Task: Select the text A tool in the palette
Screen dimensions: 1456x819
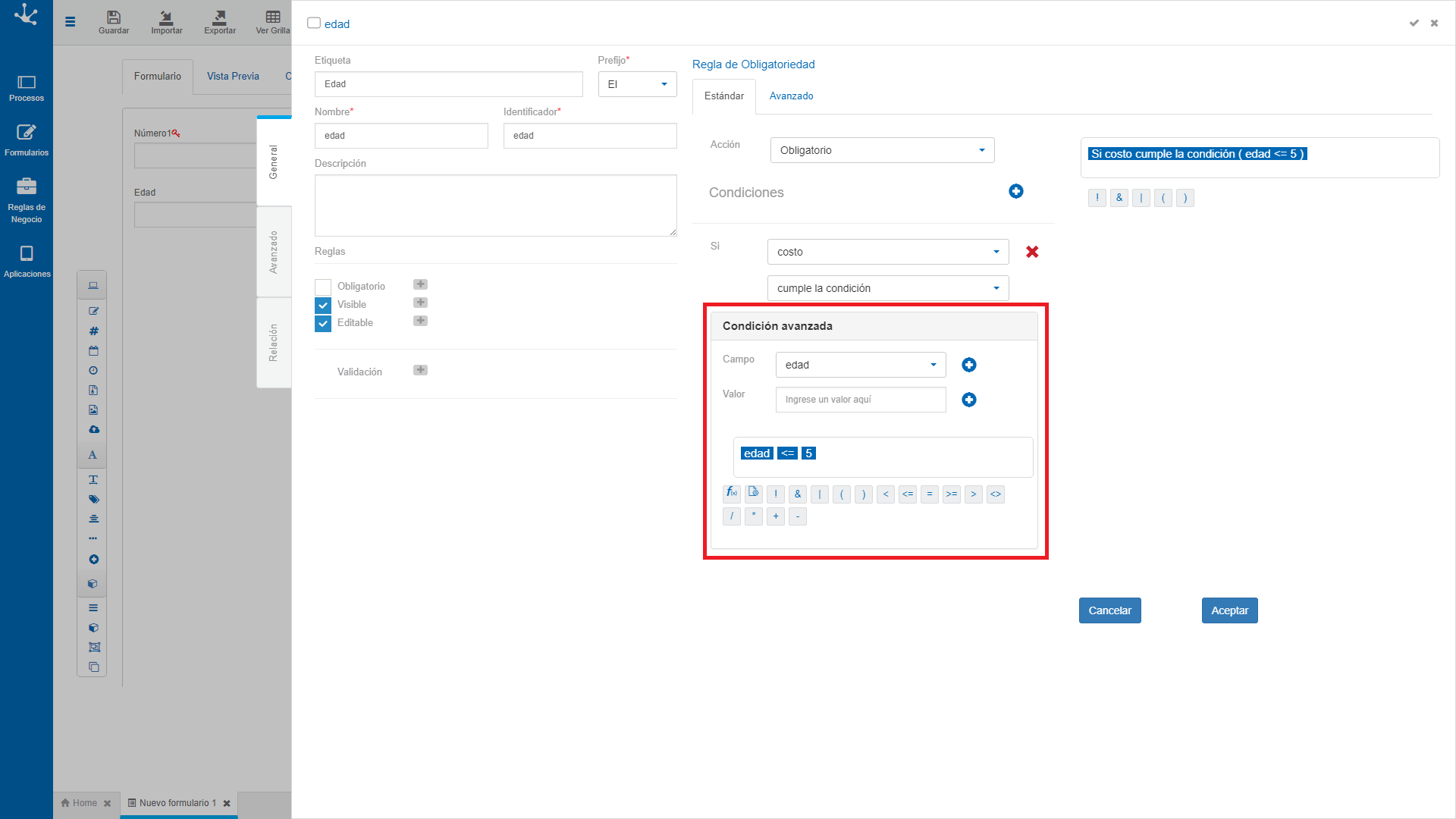Action: [93, 455]
